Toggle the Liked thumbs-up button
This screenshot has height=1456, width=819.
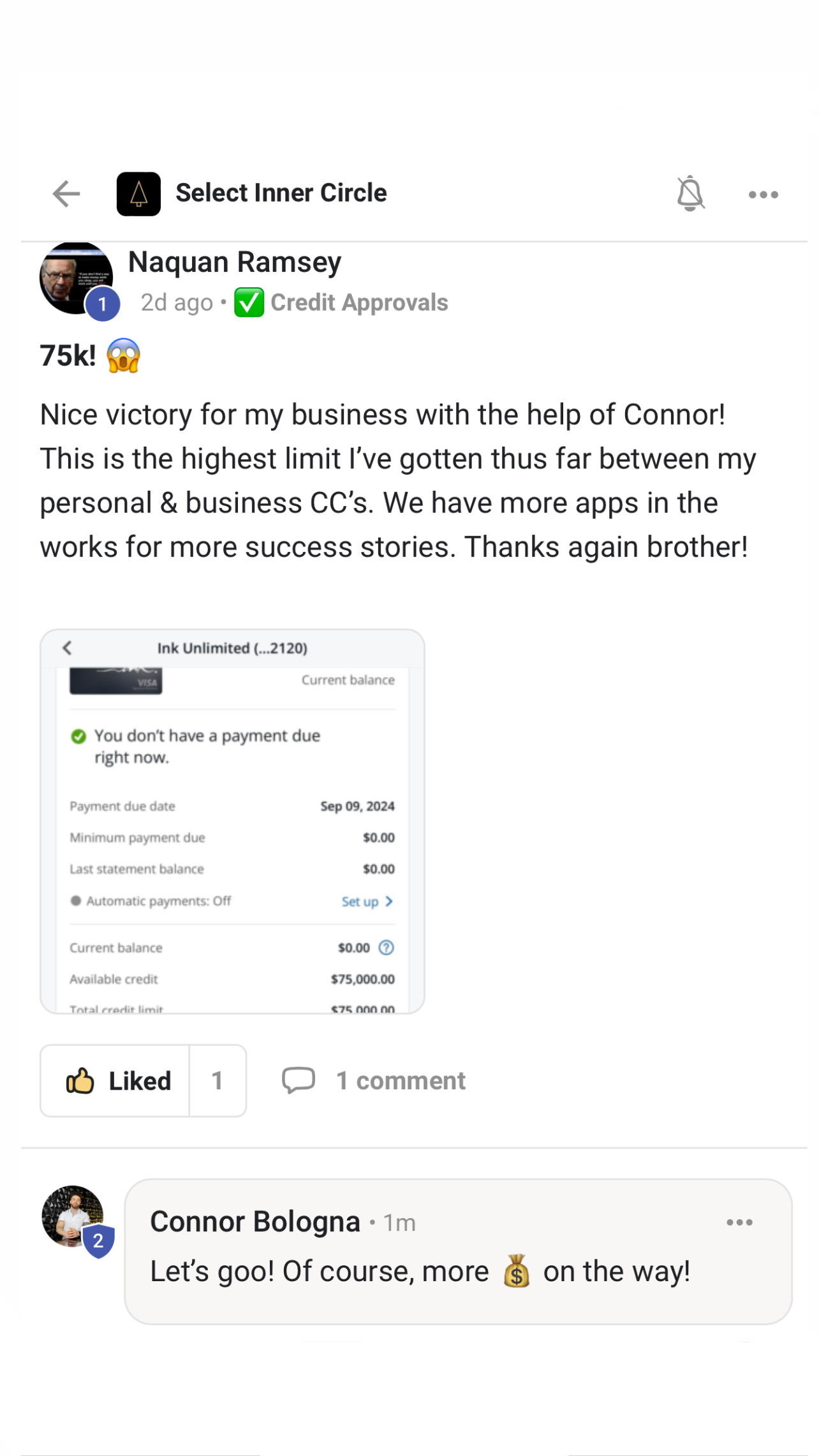[116, 1081]
